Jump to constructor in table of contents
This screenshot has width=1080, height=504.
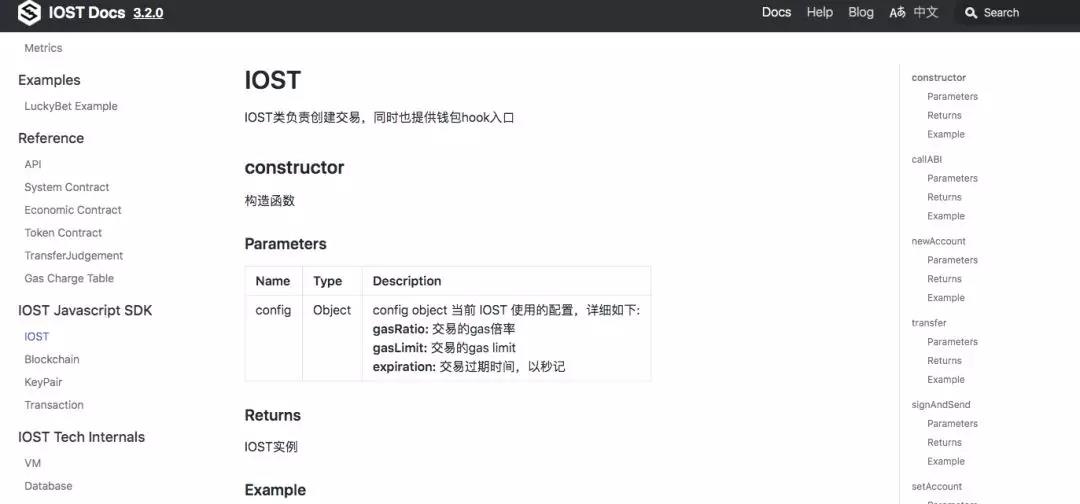pos(939,78)
